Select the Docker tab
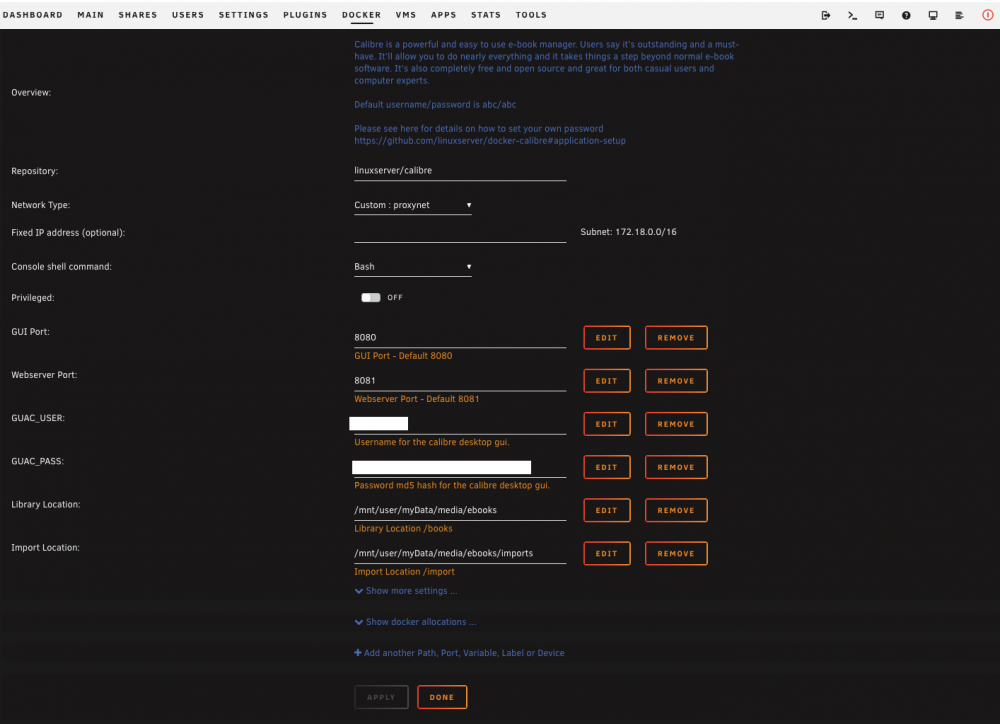Screen dimensions: 1000x724 [362, 15]
